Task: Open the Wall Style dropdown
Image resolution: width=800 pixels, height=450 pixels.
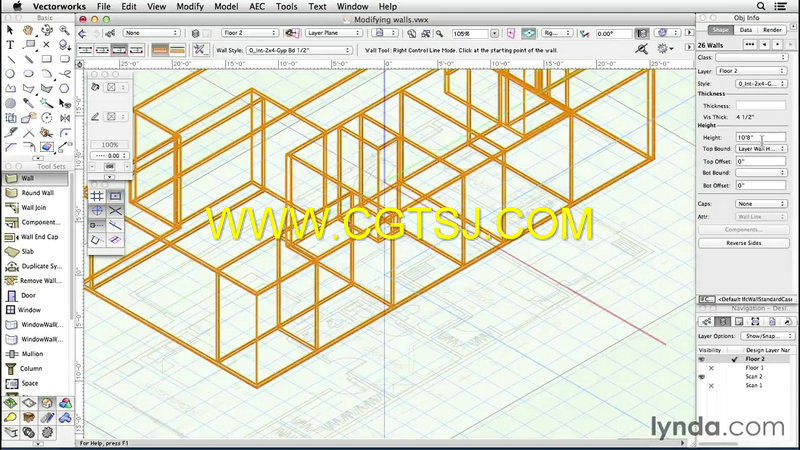Action: [299, 50]
